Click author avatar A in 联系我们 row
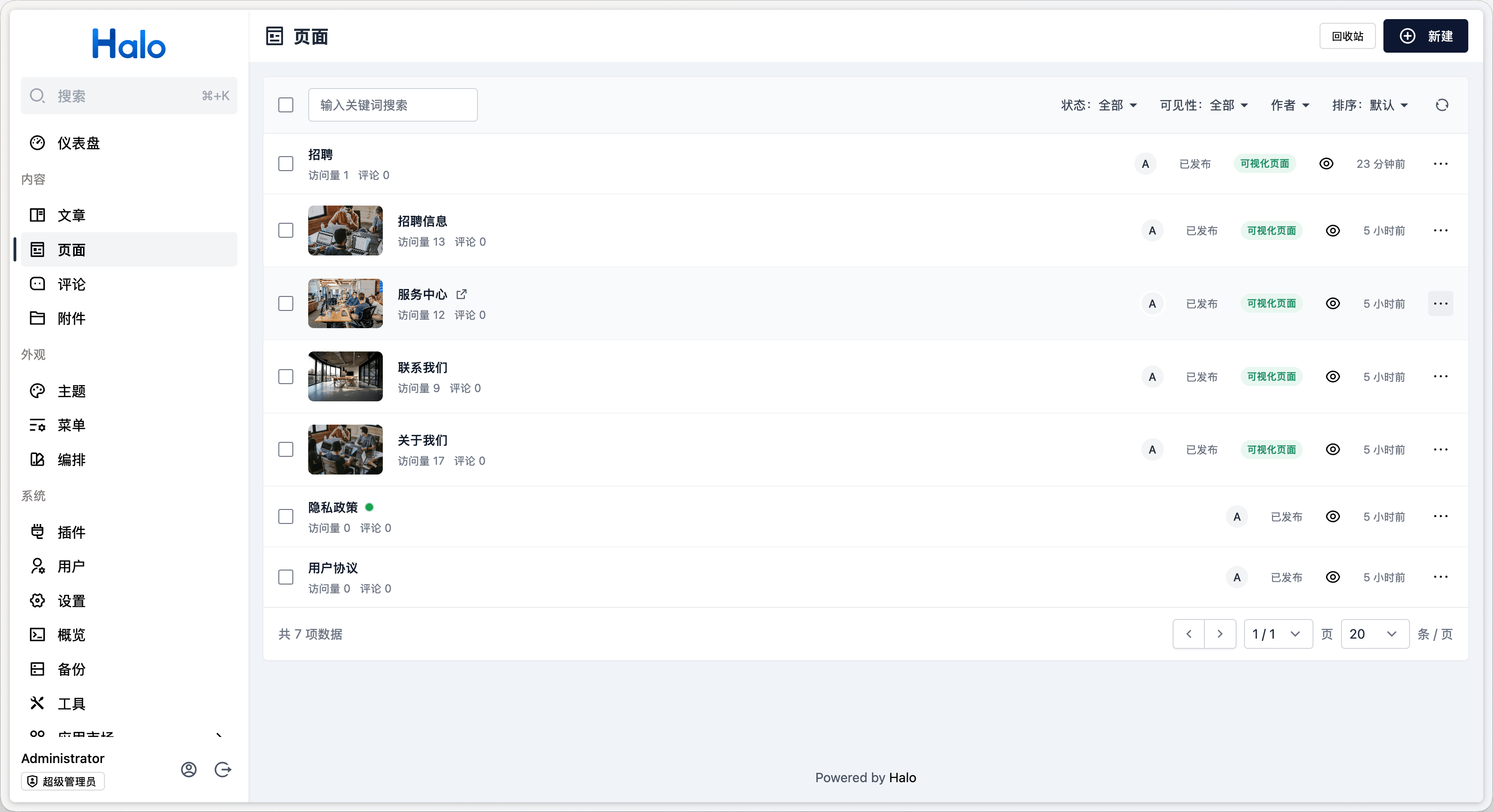Image resolution: width=1493 pixels, height=812 pixels. pyautogui.click(x=1152, y=377)
